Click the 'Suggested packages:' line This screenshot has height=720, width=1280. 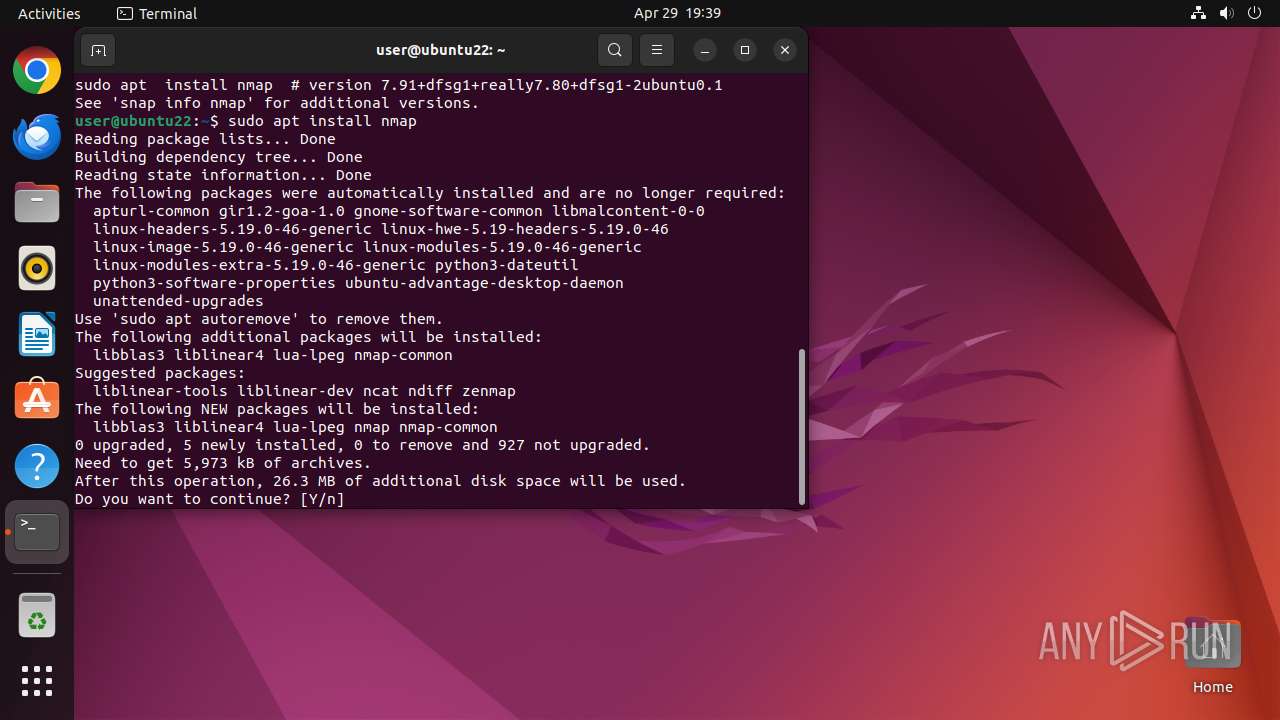pyautogui.click(x=160, y=373)
